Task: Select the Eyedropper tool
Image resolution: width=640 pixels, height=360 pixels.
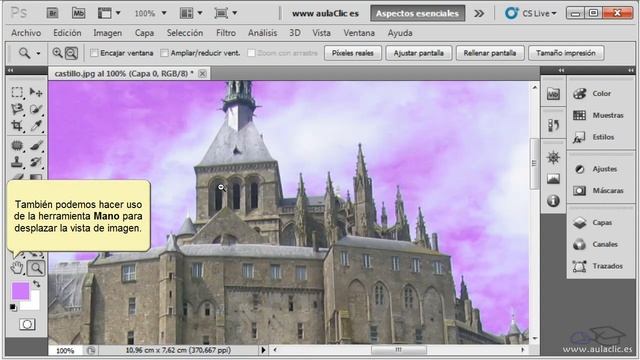Action: (x=36, y=126)
